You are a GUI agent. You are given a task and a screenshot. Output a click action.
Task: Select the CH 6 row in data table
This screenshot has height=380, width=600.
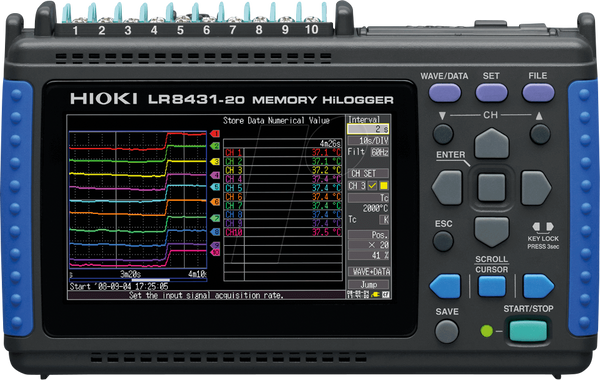pos(282,197)
